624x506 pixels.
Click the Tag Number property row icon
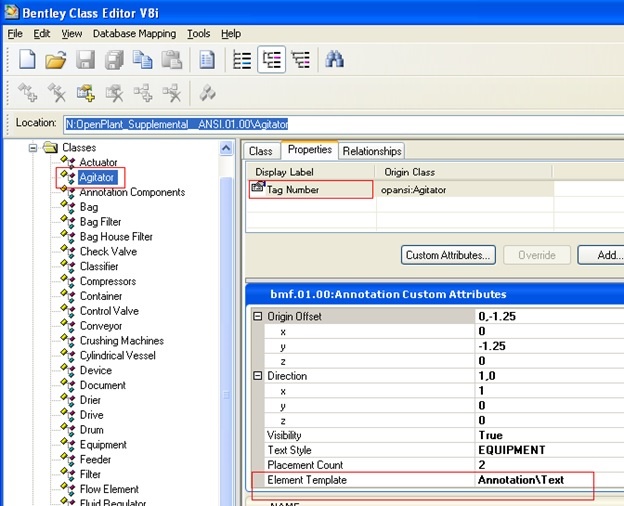pyautogui.click(x=258, y=187)
